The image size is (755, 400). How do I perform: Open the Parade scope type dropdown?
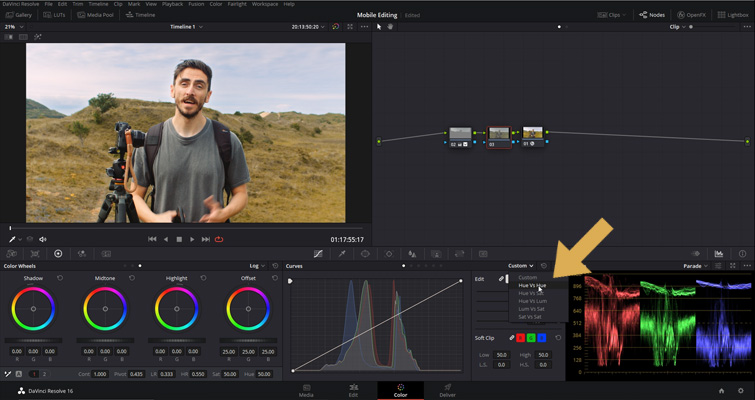click(x=696, y=266)
